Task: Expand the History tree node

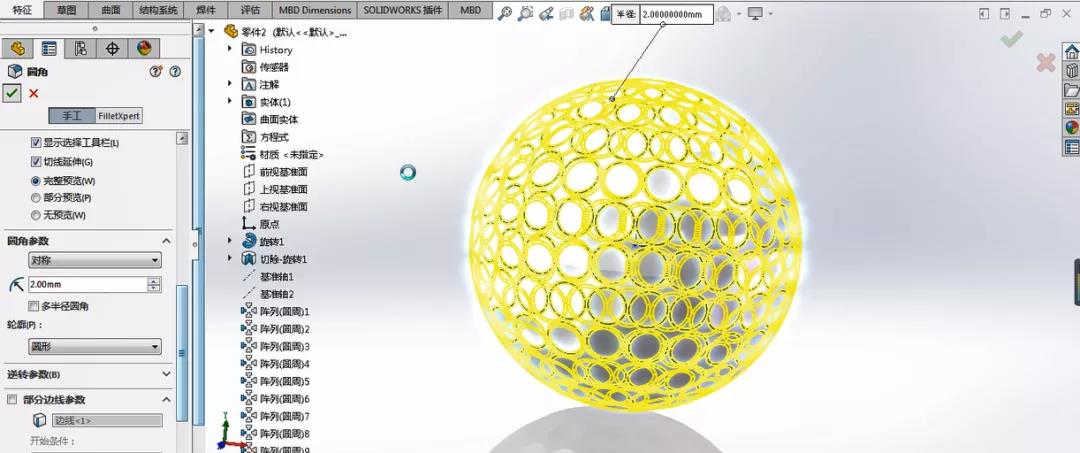Action: [230, 50]
